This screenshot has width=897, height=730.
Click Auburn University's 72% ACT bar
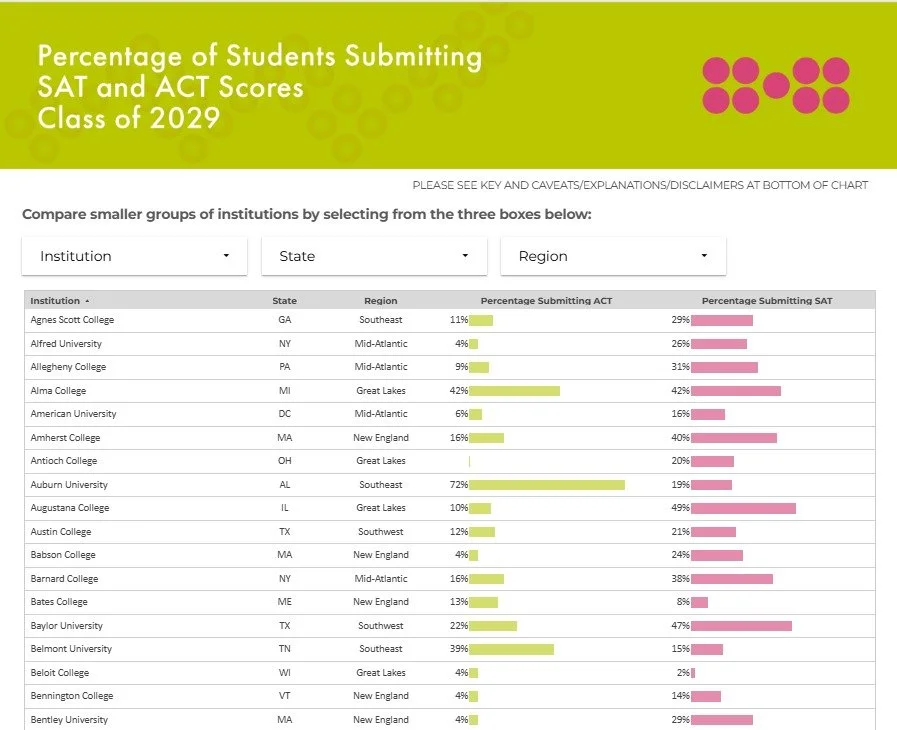pyautogui.click(x=547, y=485)
